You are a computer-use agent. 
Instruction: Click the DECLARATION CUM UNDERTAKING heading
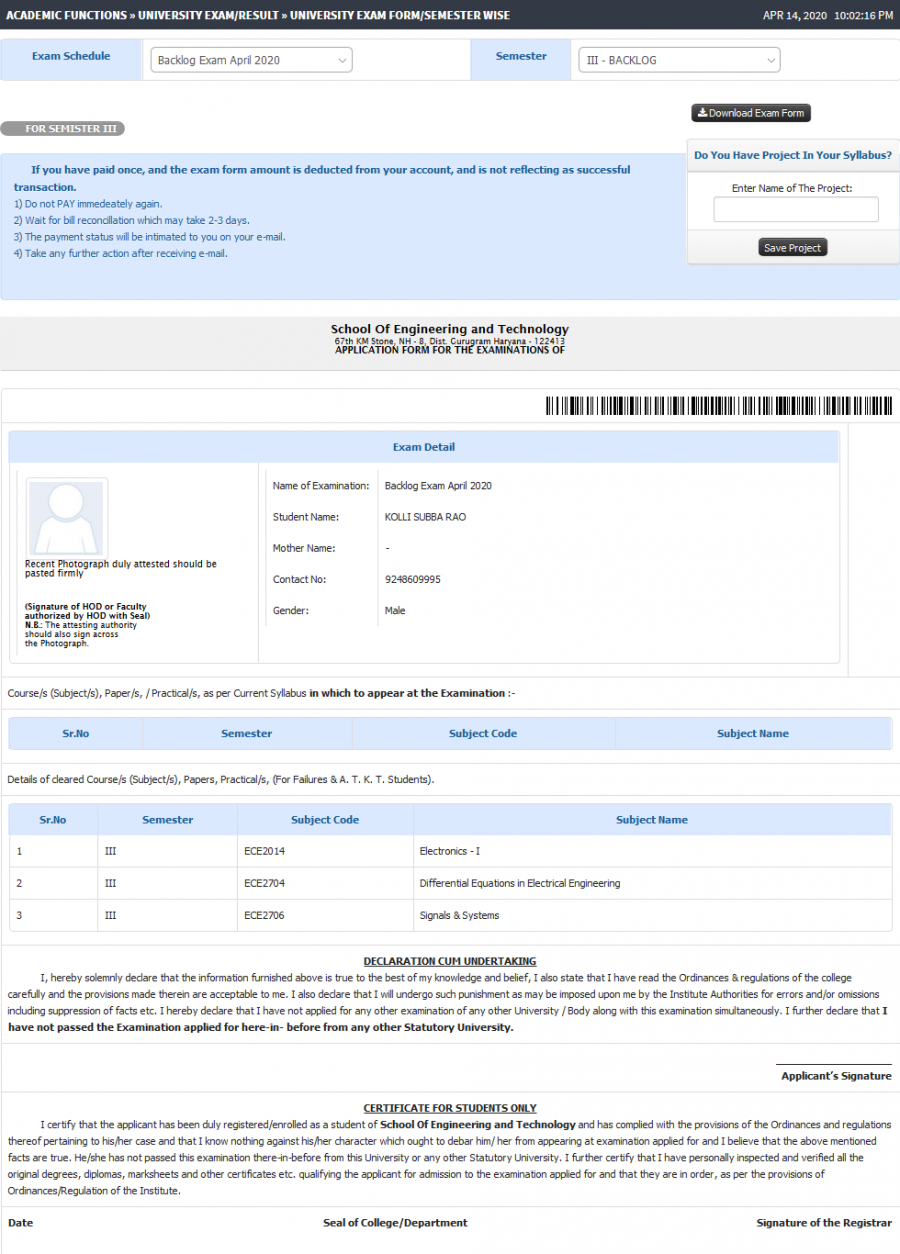(450, 961)
